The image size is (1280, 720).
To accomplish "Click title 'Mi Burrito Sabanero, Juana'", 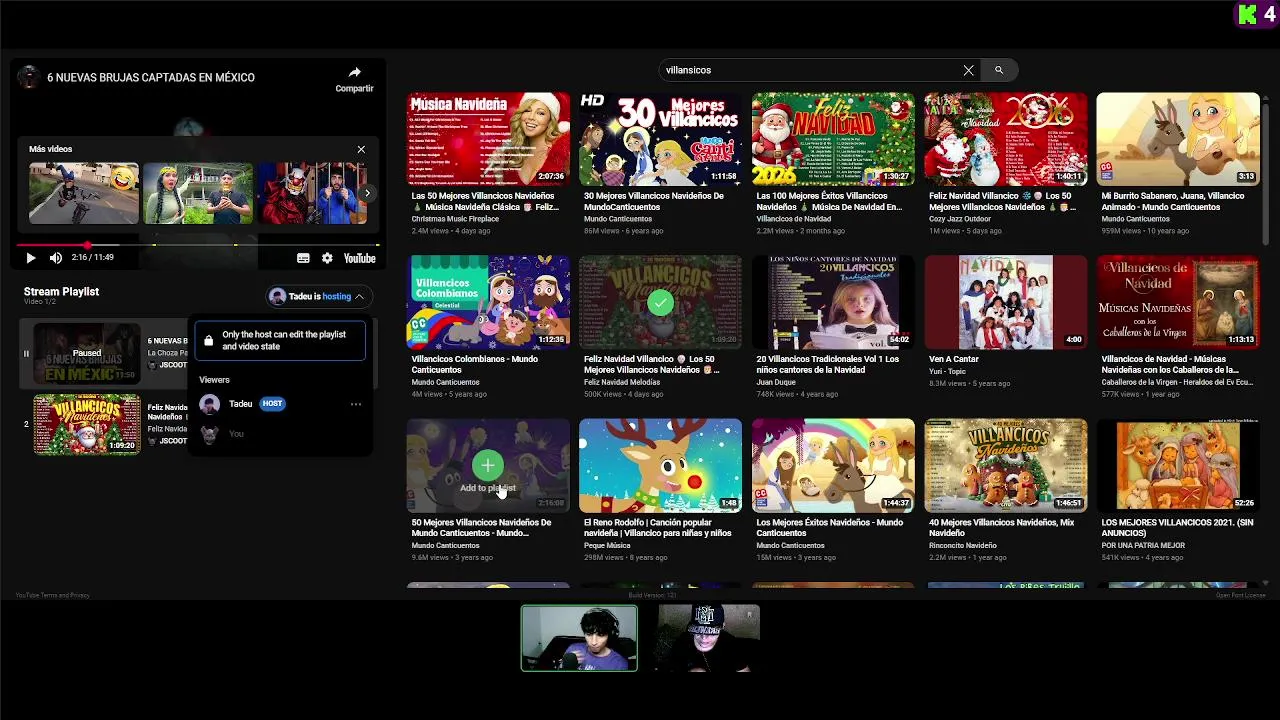I will [x=1172, y=201].
